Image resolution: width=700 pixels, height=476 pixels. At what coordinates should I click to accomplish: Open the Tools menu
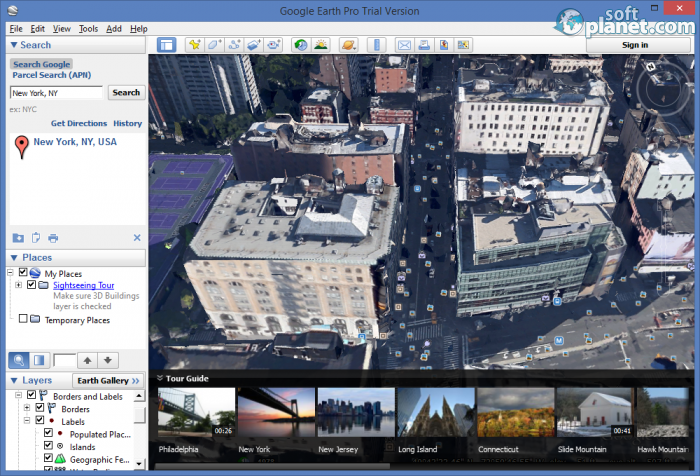(88, 29)
